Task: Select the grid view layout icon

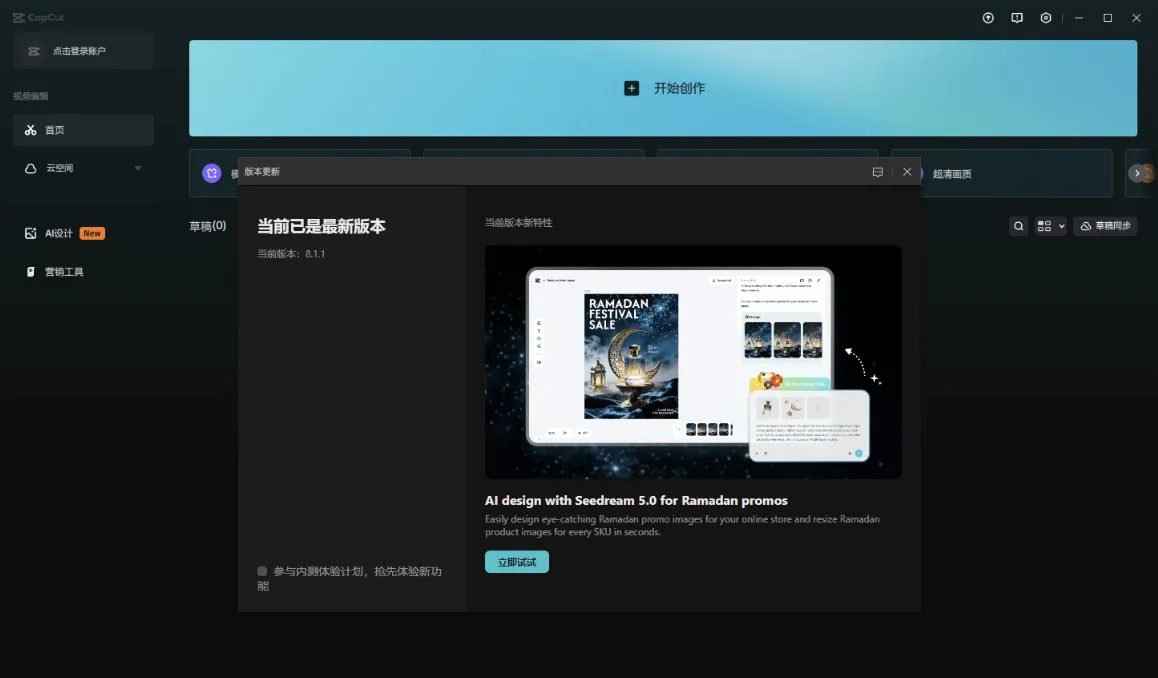Action: pyautogui.click(x=1043, y=225)
